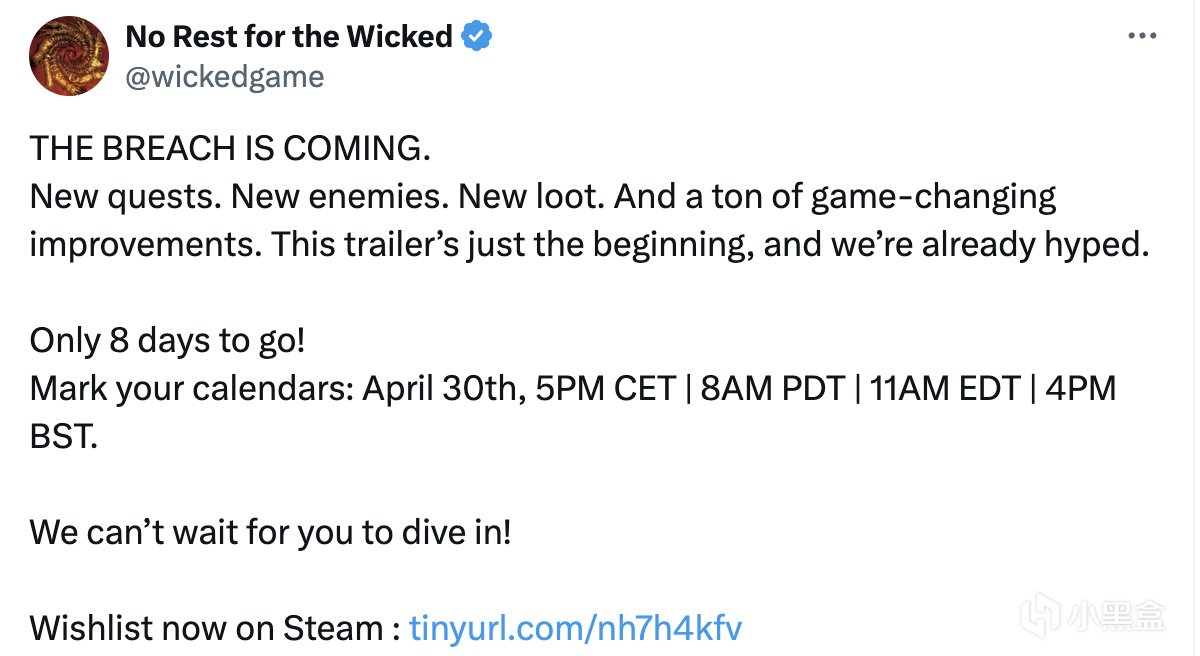Click the "April 30th" date text
This screenshot has height=656, width=1200.
click(x=444, y=388)
